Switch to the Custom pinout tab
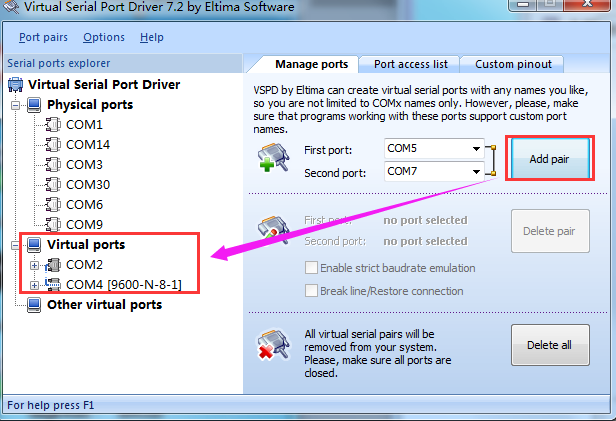The height and width of the screenshot is (421, 616). tap(513, 64)
